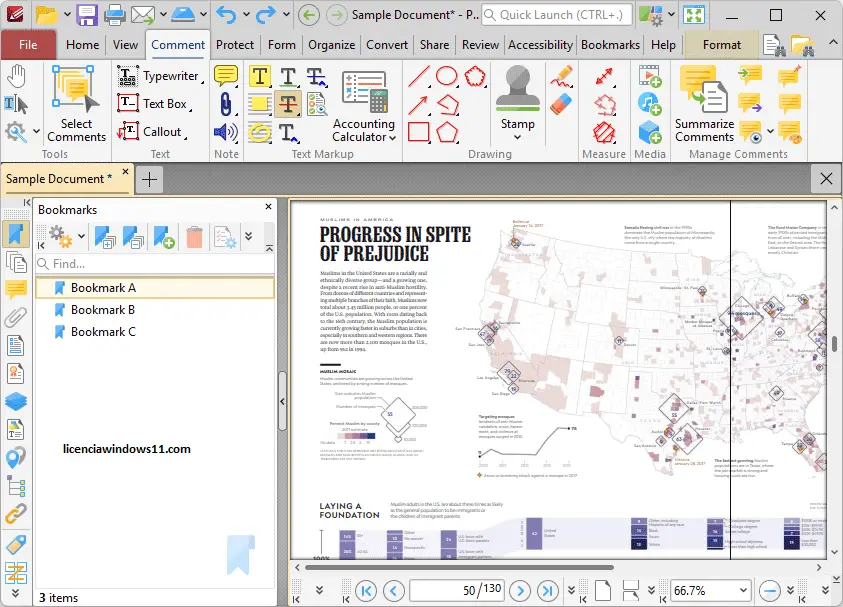Click the Select Comments button
This screenshot has width=843, height=607.
76,105
